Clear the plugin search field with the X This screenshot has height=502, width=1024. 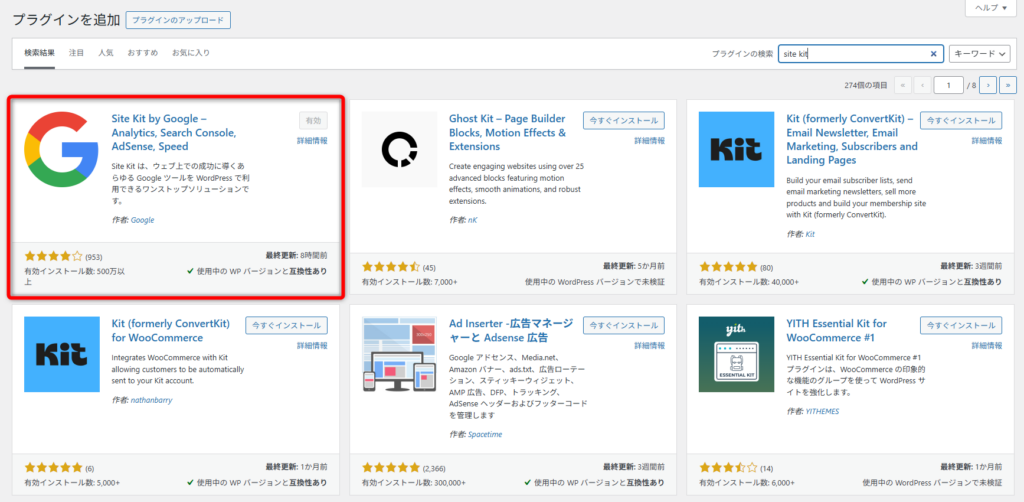point(933,54)
